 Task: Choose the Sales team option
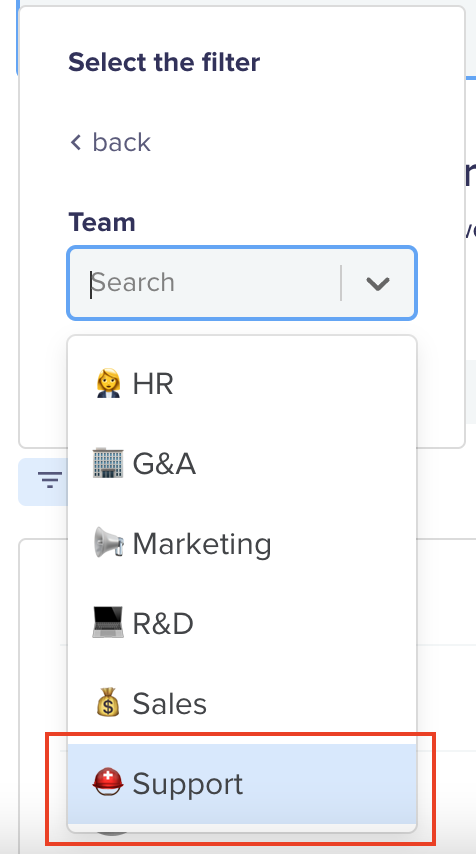pos(242,704)
